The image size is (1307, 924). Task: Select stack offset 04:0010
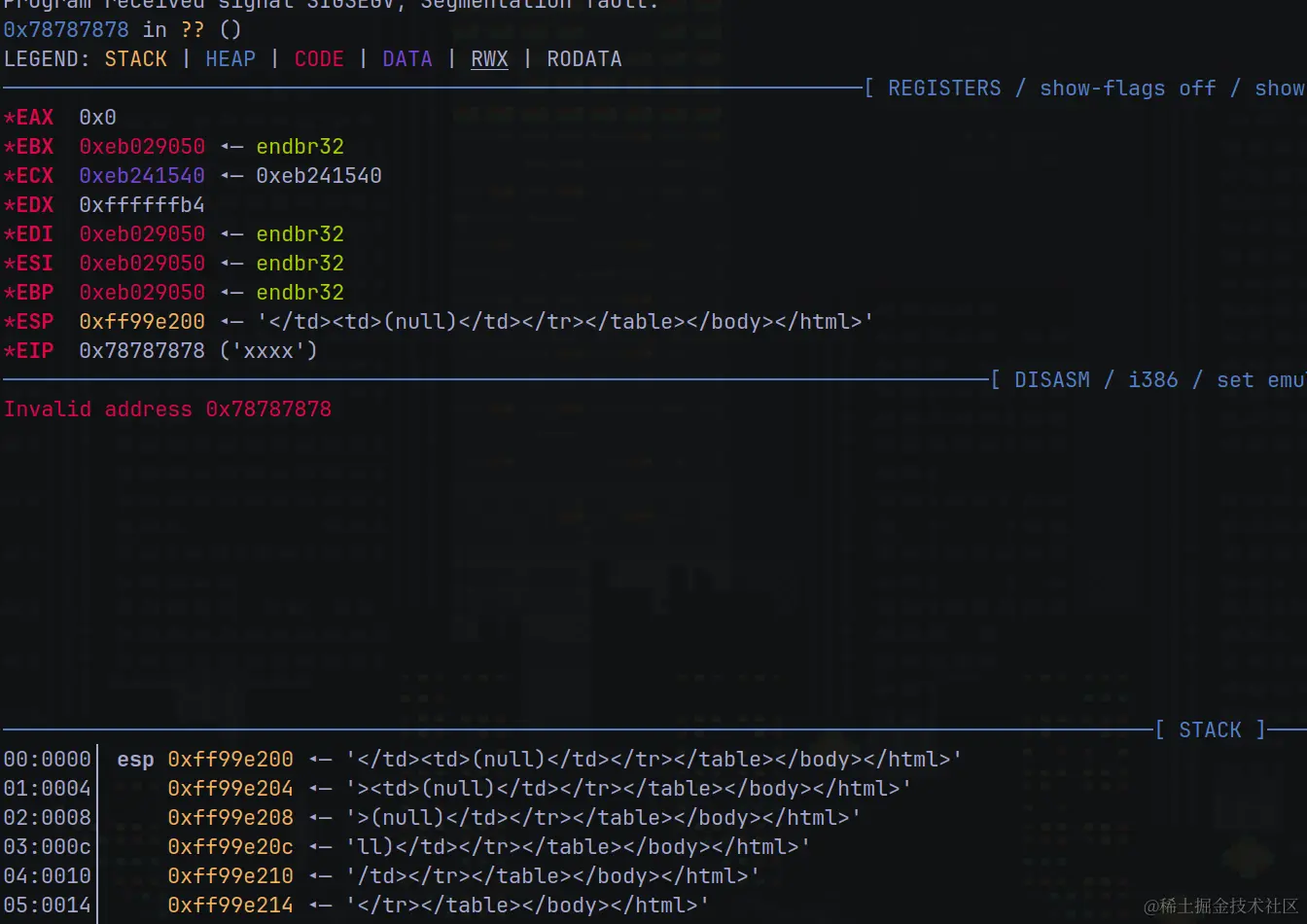pos(47,876)
